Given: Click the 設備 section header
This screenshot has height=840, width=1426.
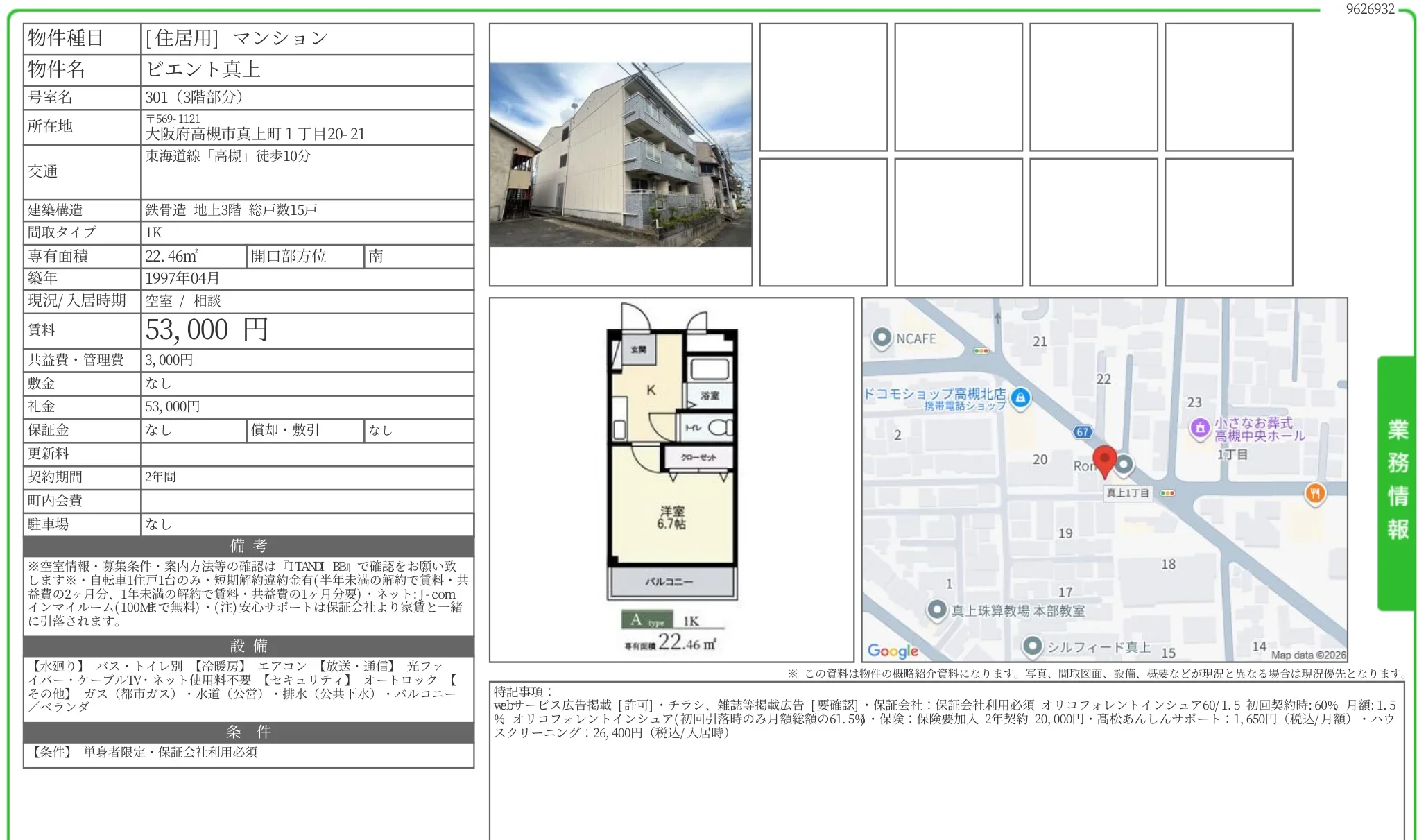Looking at the screenshot, I should tap(249, 646).
